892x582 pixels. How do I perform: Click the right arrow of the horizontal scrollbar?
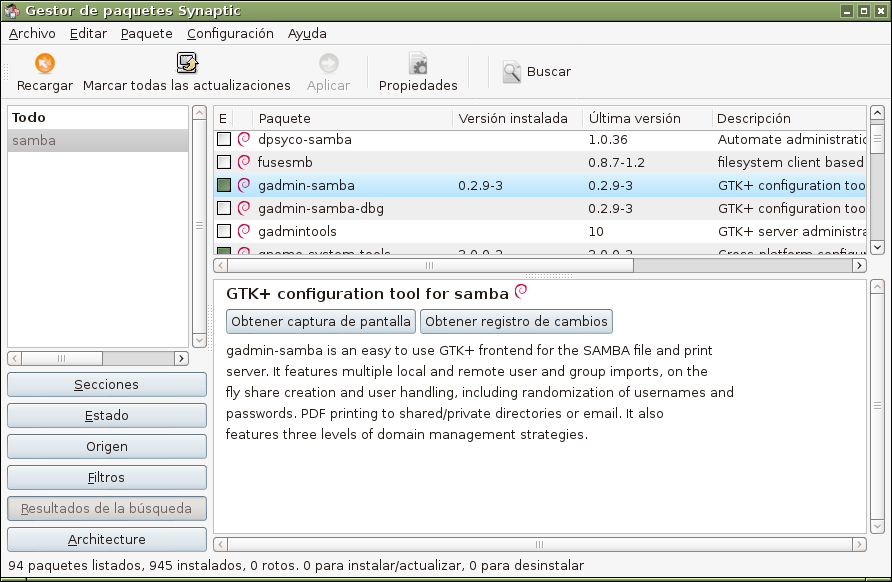pyautogui.click(x=858, y=266)
